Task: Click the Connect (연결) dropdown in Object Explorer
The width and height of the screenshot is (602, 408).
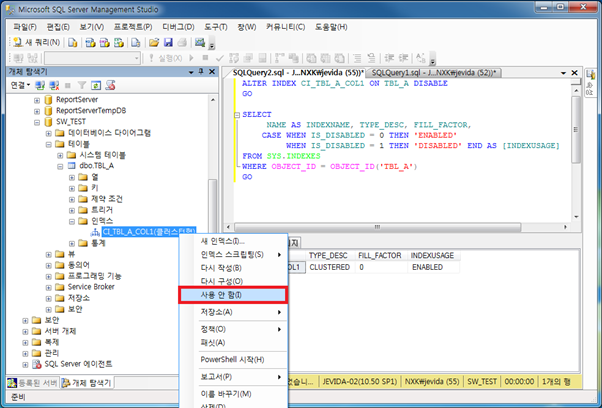Action: click(x=20, y=85)
